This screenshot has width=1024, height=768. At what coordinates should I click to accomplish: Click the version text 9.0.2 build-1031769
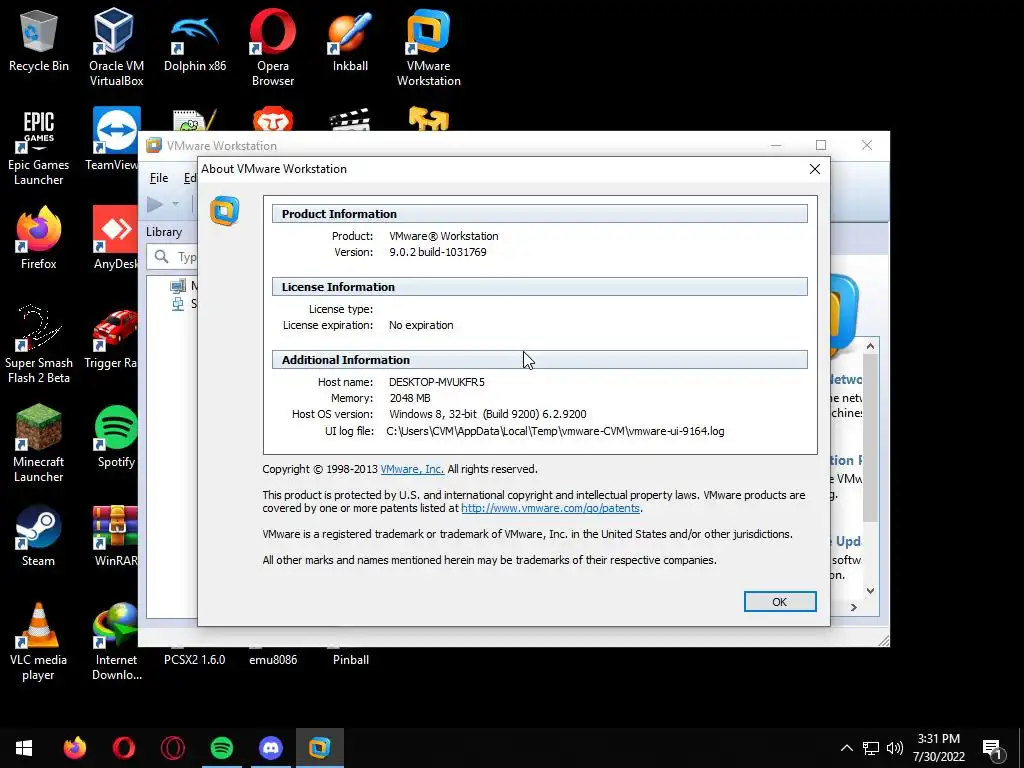click(x=438, y=252)
